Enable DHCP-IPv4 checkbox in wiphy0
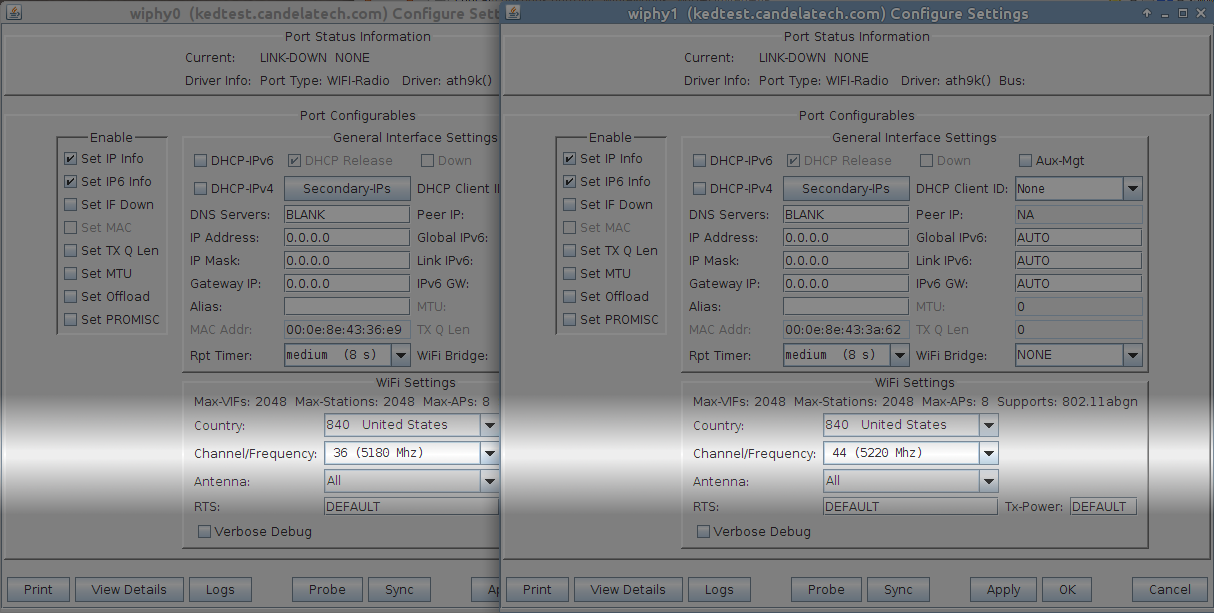The width and height of the screenshot is (1214, 613). 200,188
